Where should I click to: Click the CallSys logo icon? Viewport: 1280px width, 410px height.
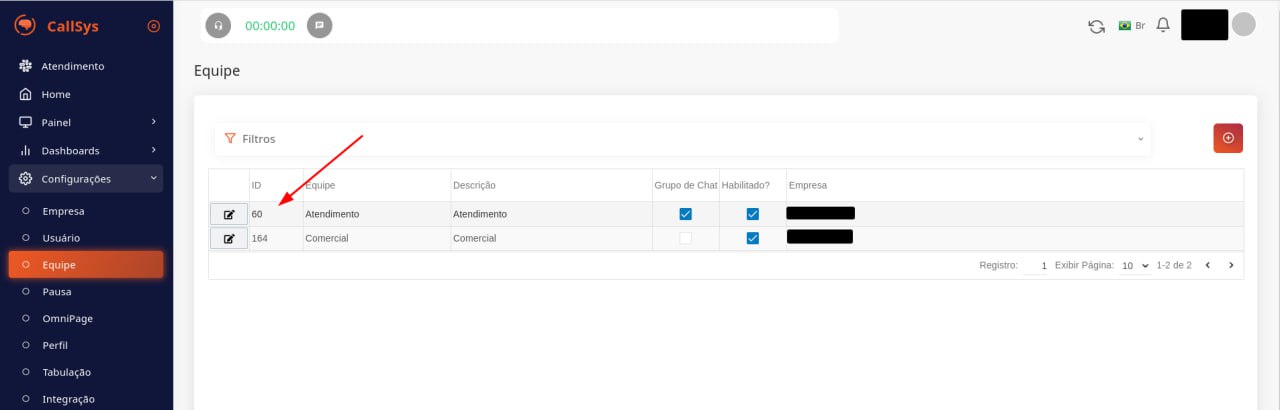[x=25, y=27]
